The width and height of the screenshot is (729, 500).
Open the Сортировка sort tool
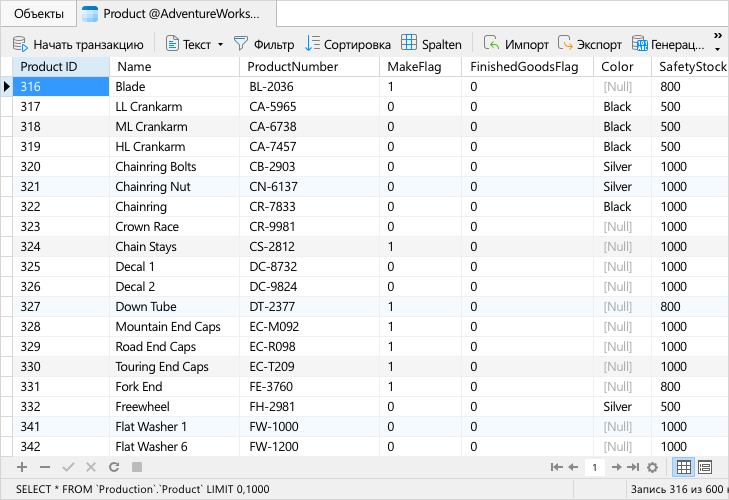point(348,44)
